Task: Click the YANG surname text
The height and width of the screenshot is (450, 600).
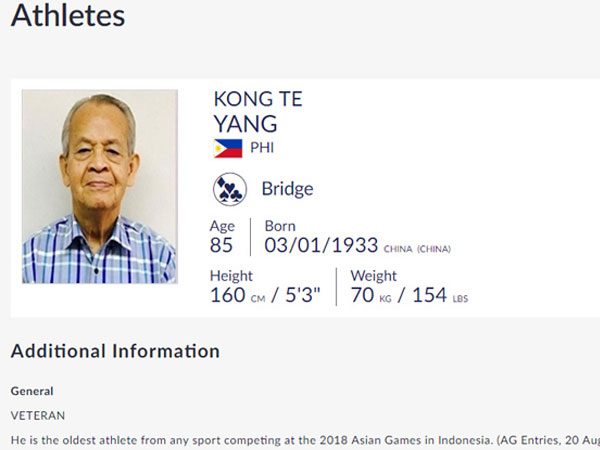Action: coord(245,124)
